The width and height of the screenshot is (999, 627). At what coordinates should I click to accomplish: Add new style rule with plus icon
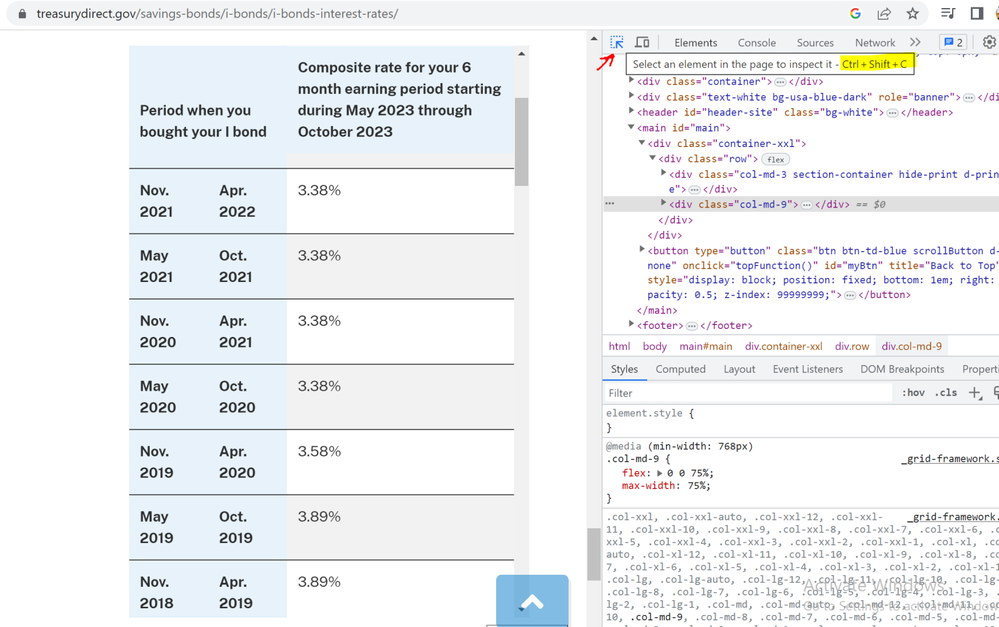(975, 393)
